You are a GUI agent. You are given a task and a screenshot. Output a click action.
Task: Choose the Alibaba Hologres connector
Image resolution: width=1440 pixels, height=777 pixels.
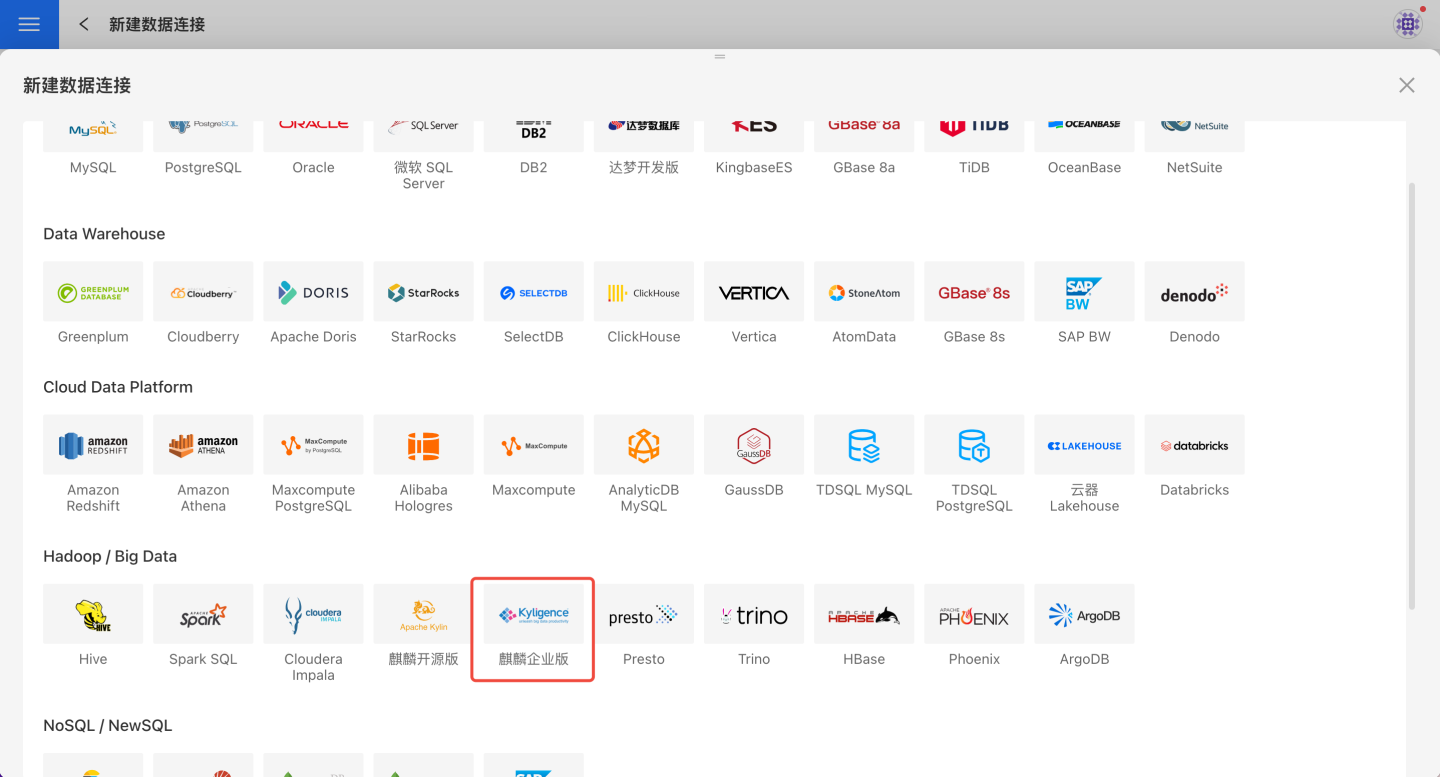(423, 460)
